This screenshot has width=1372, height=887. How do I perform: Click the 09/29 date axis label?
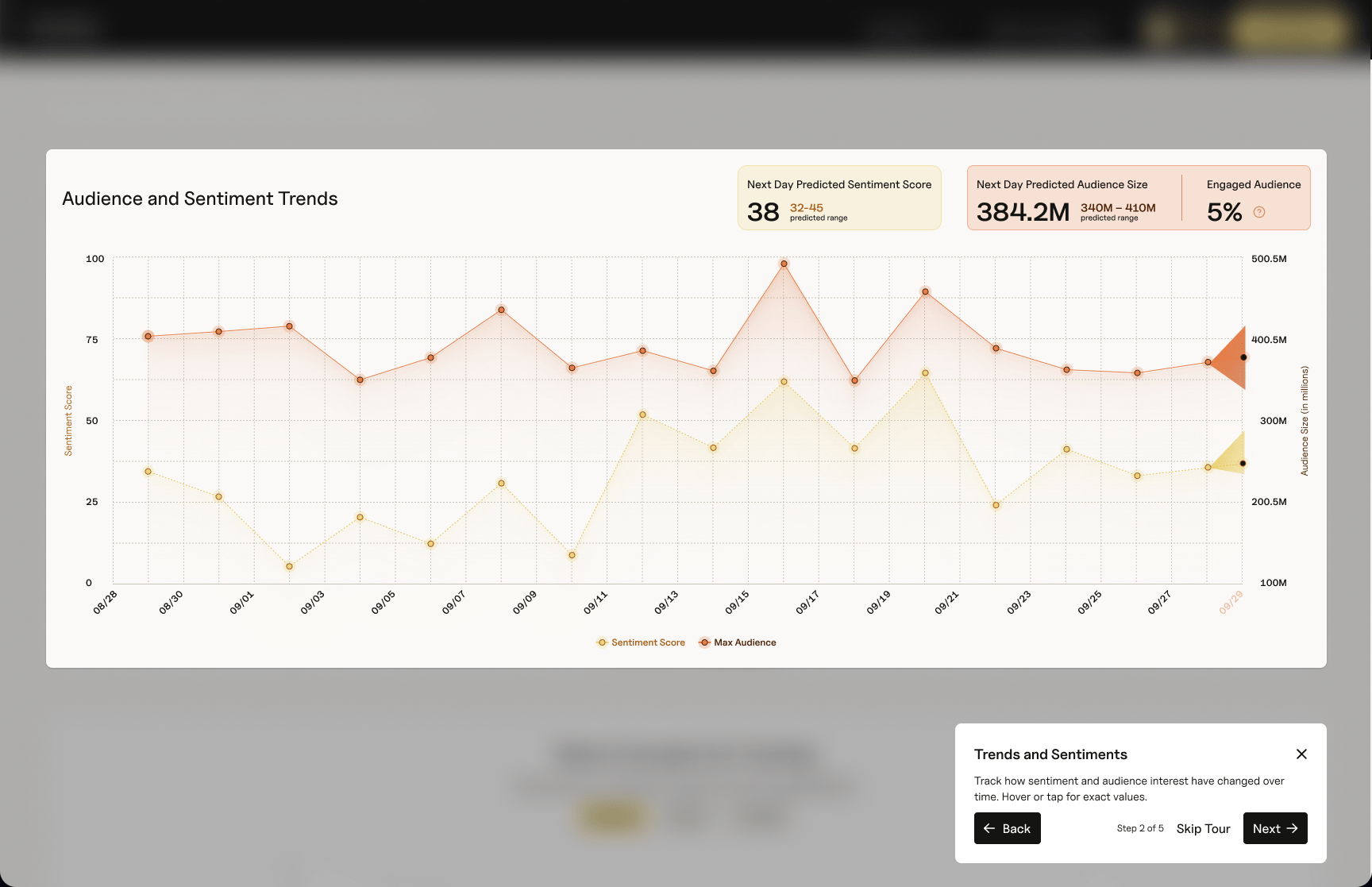[x=1231, y=602]
